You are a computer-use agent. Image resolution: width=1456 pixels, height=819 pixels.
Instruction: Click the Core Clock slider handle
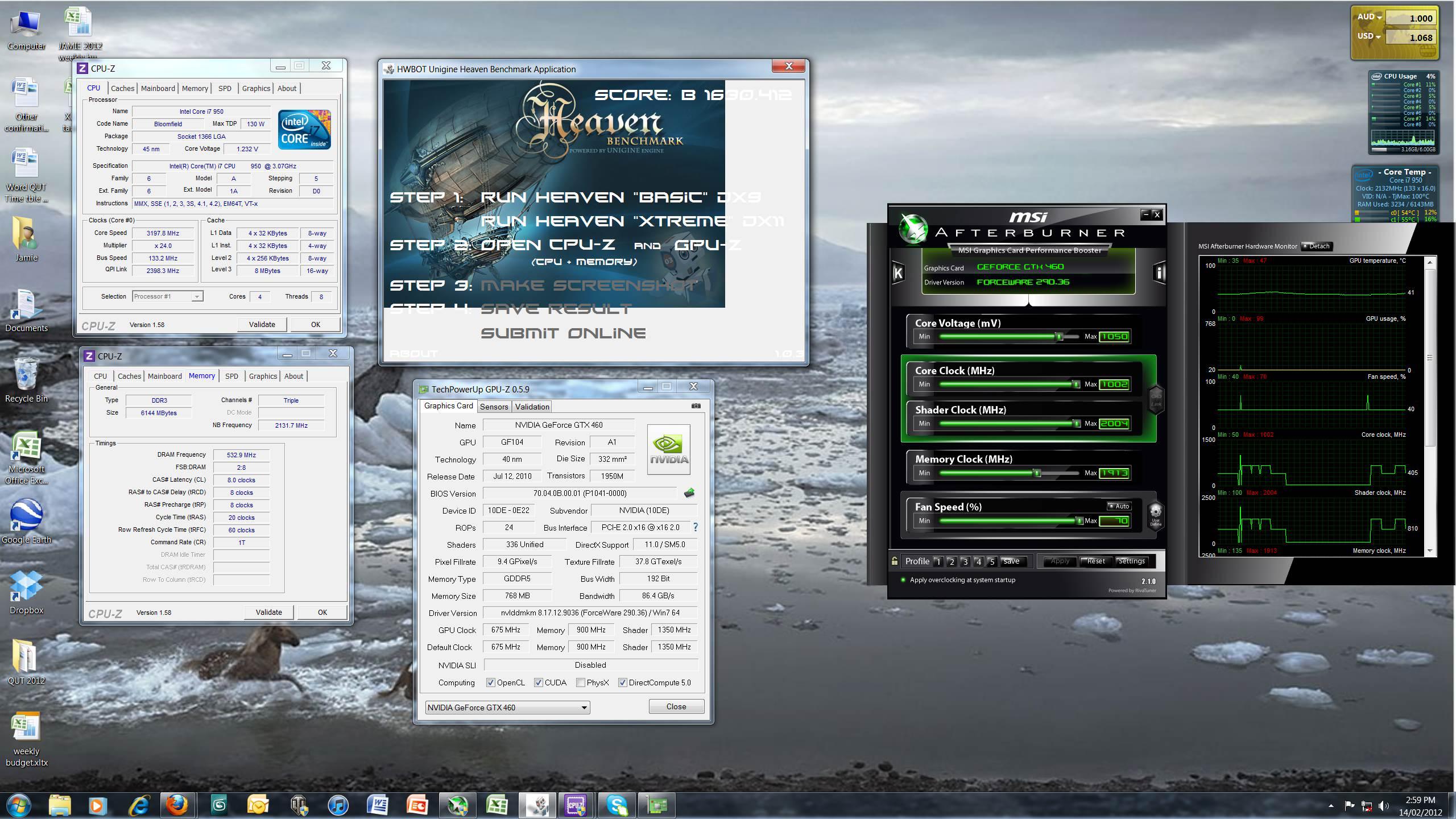(1076, 384)
